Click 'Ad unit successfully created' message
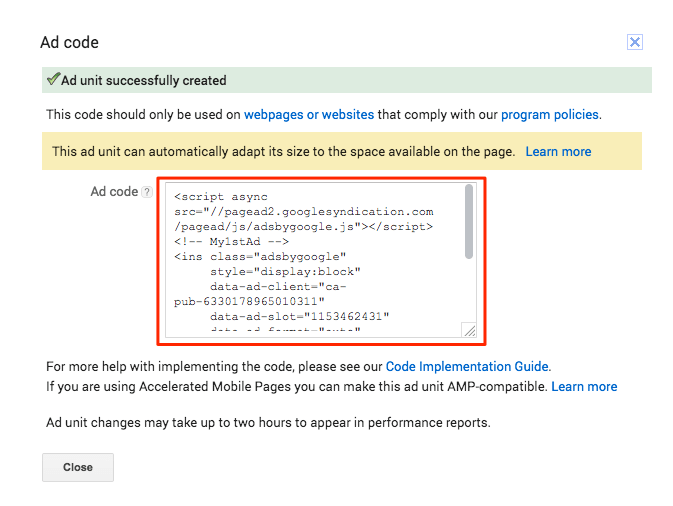Viewport: 673px width, 506px height. 143,80
